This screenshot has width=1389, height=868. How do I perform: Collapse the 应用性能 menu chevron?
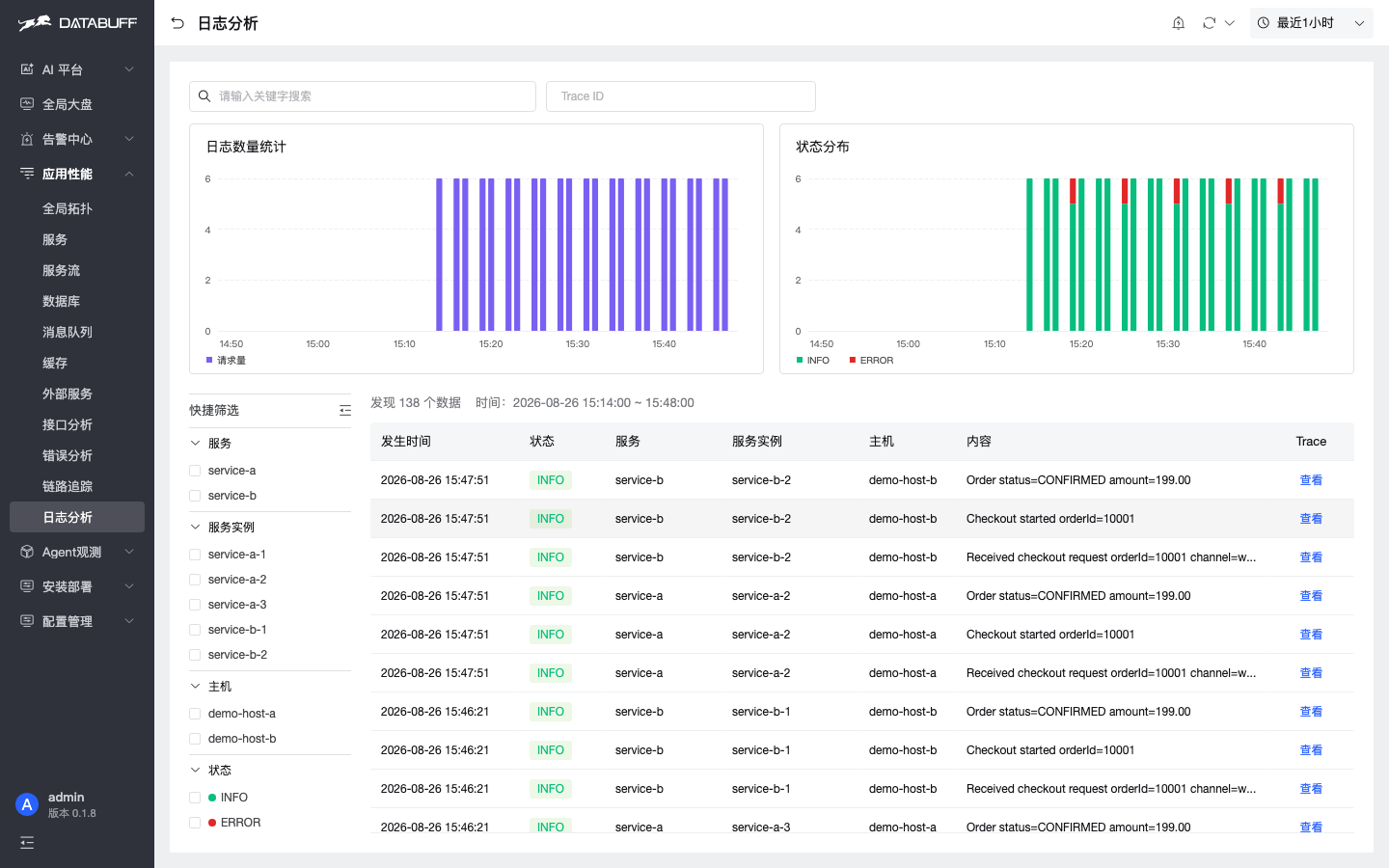click(129, 174)
